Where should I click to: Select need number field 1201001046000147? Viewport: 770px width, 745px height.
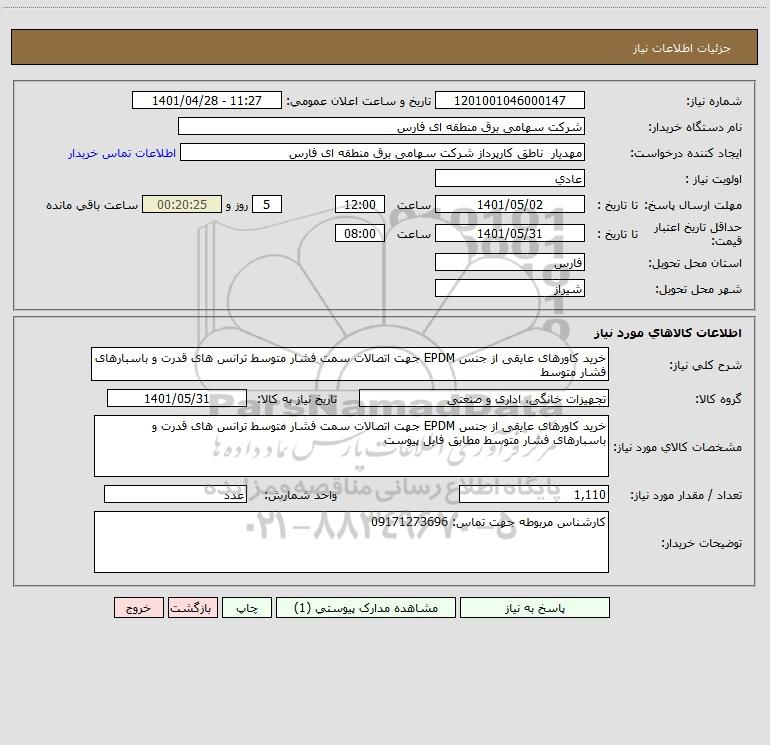click(510, 100)
